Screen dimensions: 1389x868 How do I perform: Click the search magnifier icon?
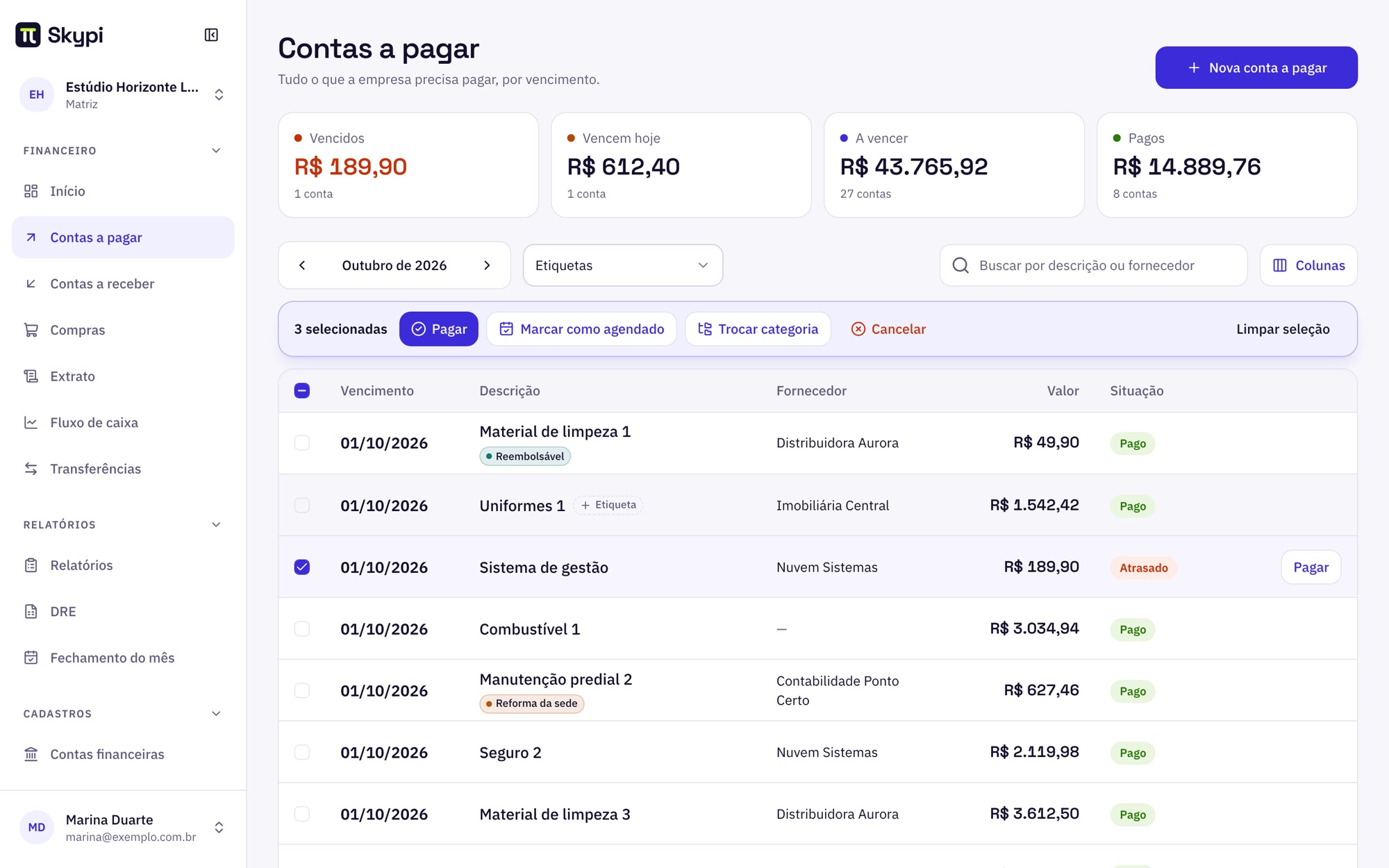960,265
